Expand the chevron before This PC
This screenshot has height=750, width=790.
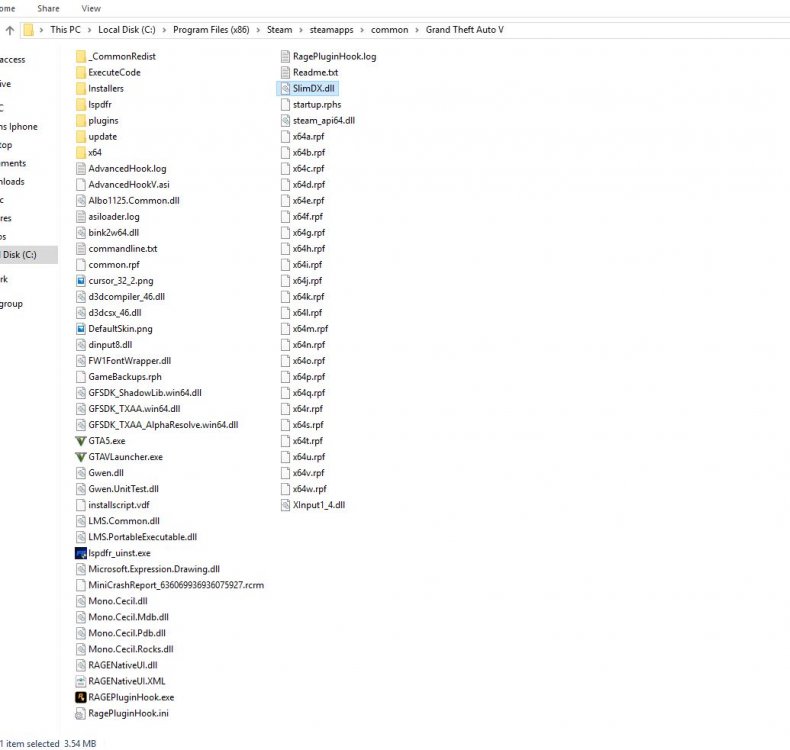[41, 30]
